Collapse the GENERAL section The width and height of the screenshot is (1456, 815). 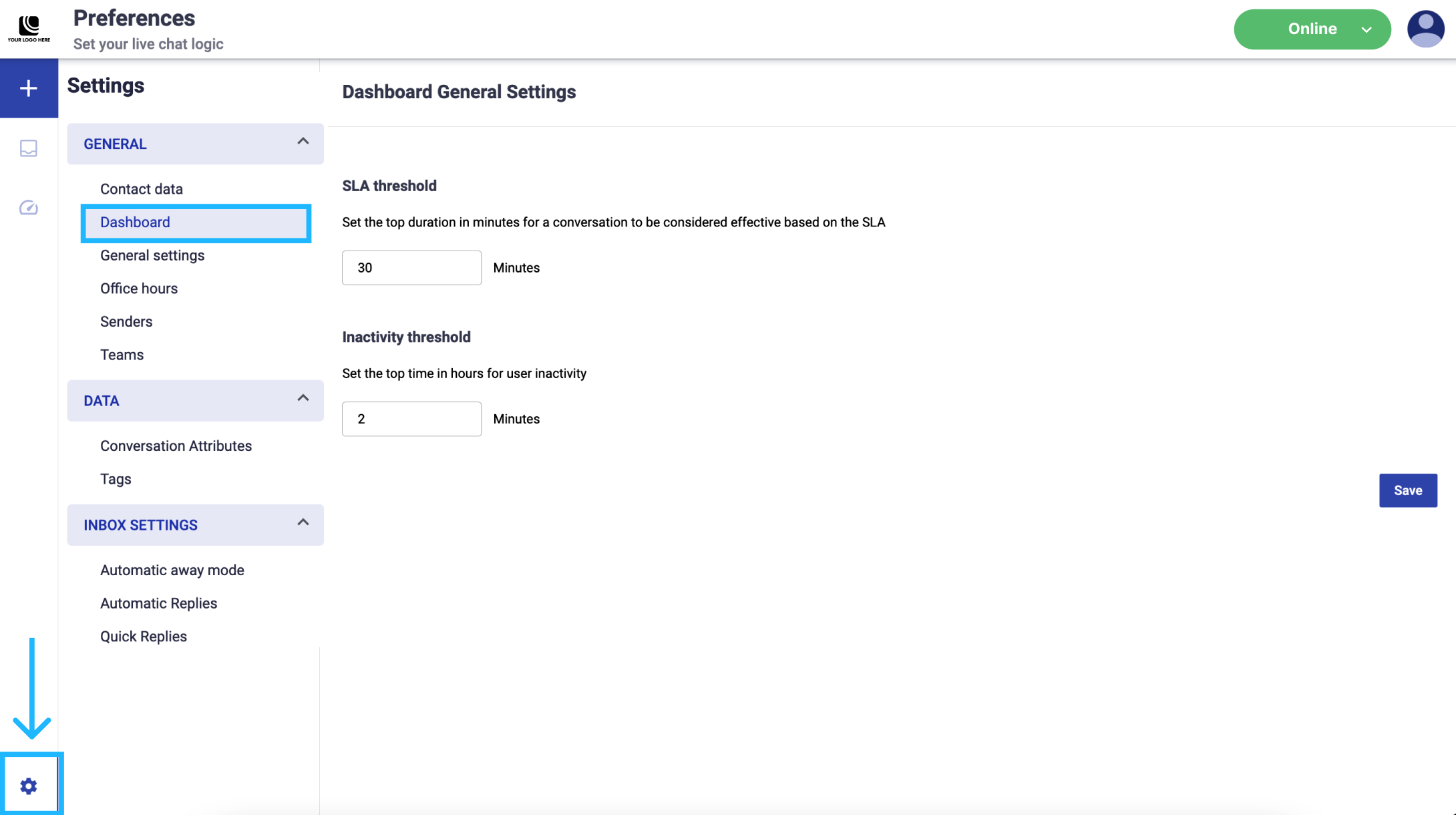coord(303,142)
